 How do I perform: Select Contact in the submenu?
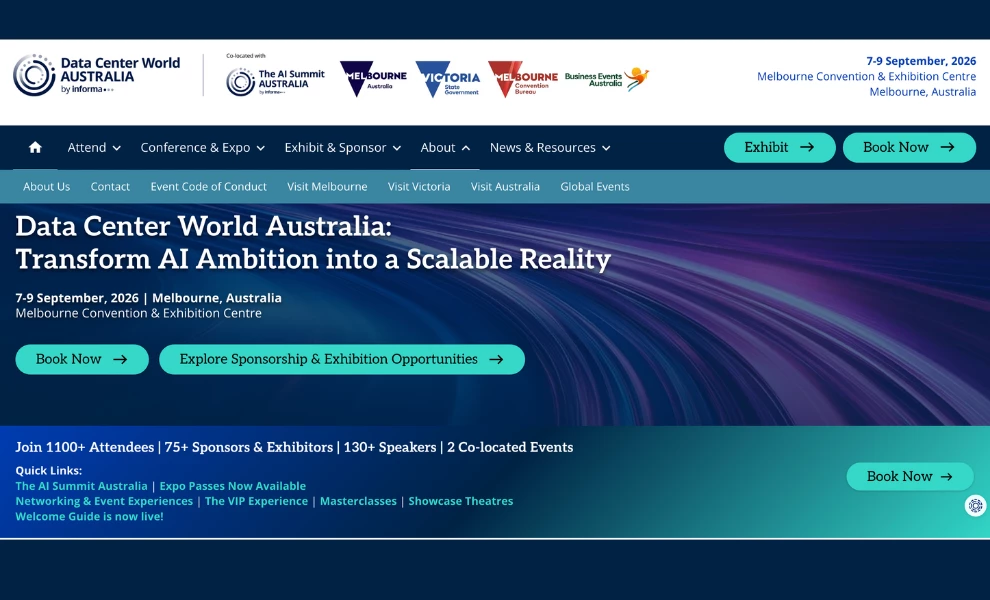[x=110, y=186]
